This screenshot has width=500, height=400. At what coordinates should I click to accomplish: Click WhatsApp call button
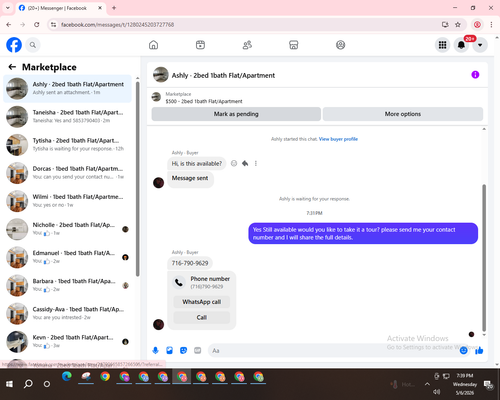[x=202, y=302]
